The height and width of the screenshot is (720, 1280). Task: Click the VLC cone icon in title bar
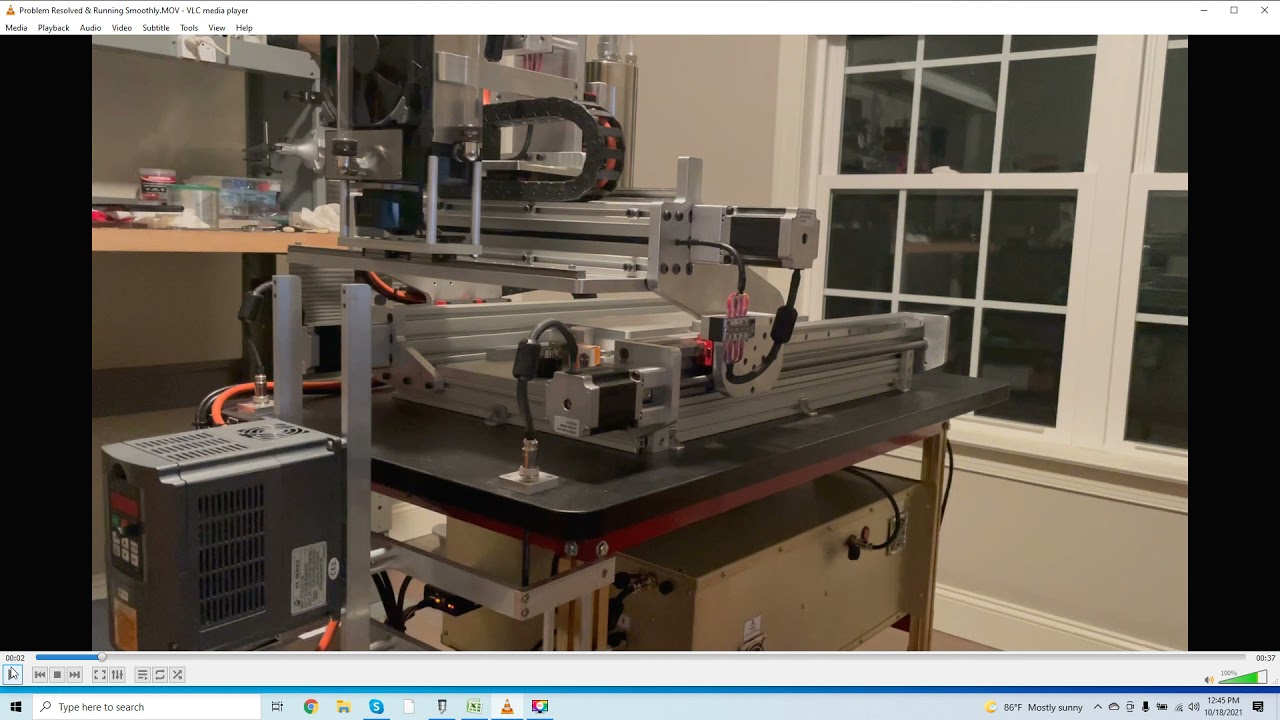(10, 10)
